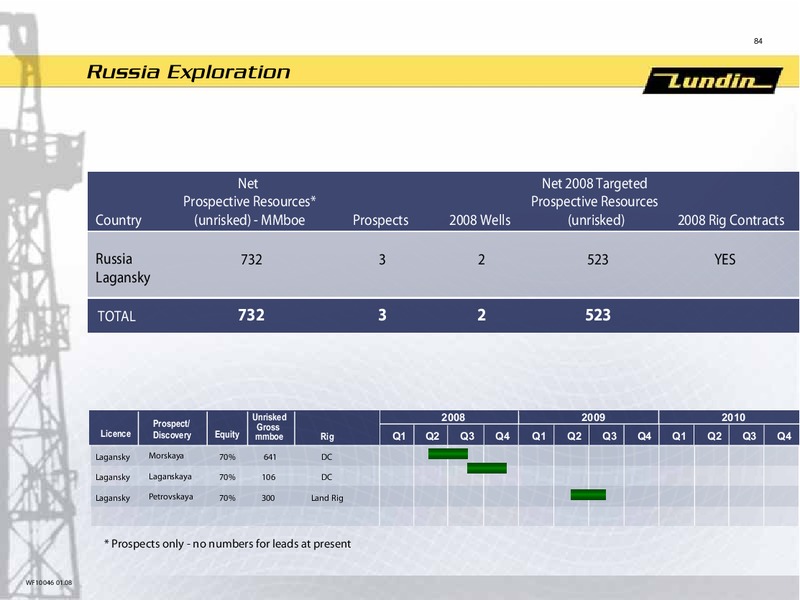Click the 'Unrisked Gross mmboe' header
Image resolution: width=800 pixels, height=600 pixels.
coord(269,427)
